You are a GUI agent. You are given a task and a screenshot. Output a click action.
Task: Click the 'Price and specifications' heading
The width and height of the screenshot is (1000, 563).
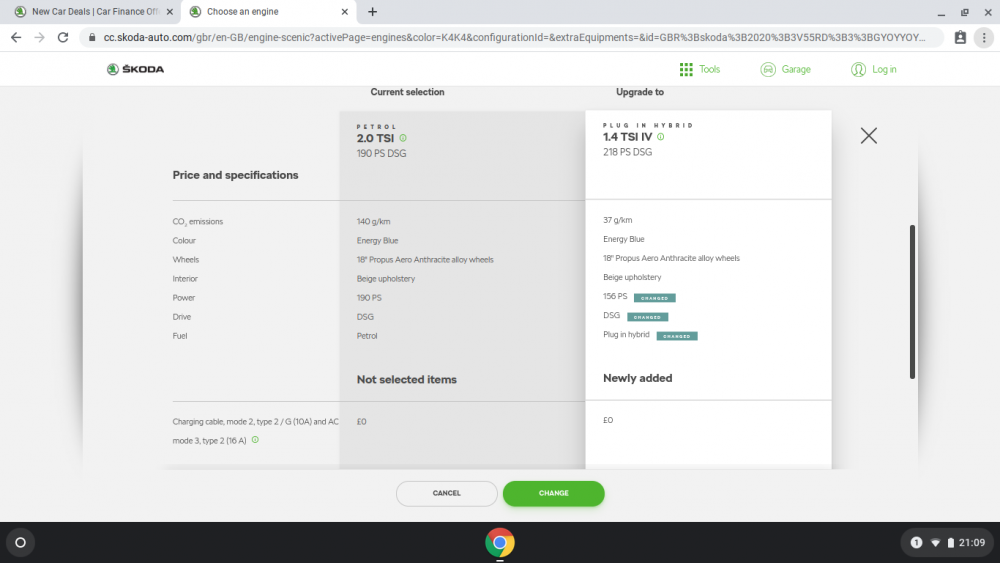(x=235, y=175)
